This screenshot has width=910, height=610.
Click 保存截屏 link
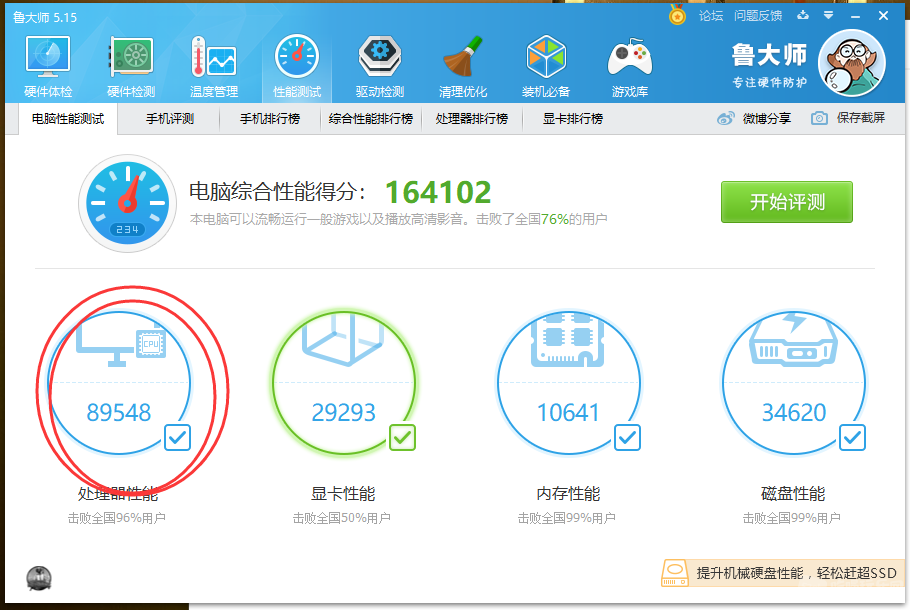(x=861, y=118)
